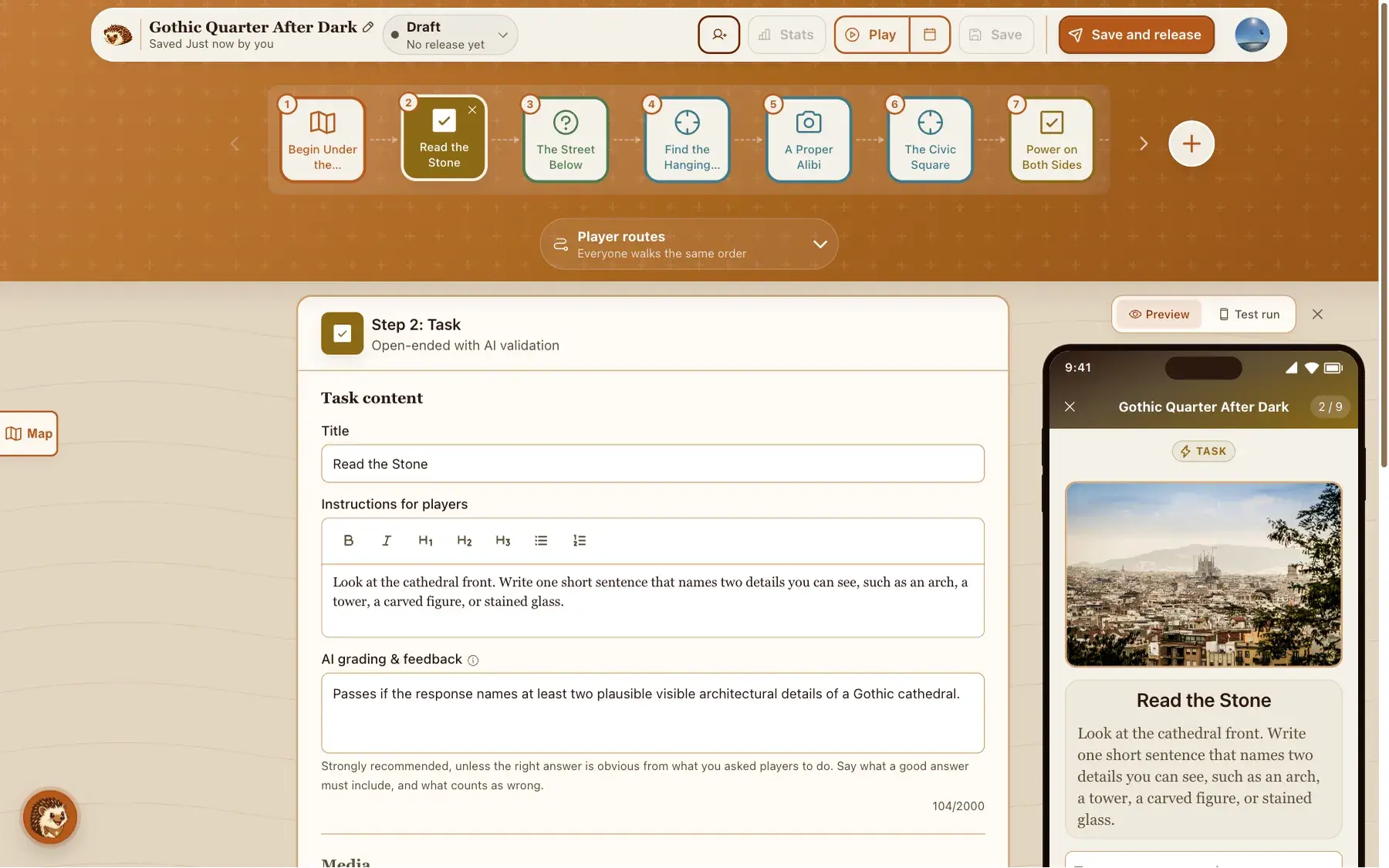
Task: Show AI grading & feedback info tooltip
Action: pos(473,660)
